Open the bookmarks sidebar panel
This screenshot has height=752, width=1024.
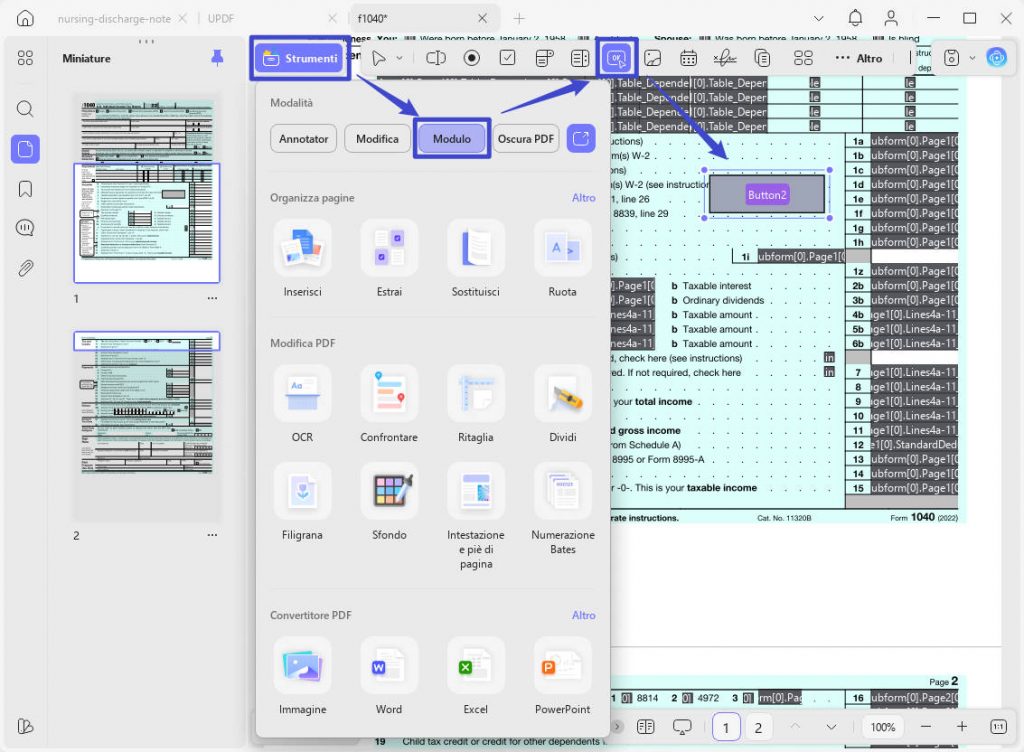click(25, 189)
